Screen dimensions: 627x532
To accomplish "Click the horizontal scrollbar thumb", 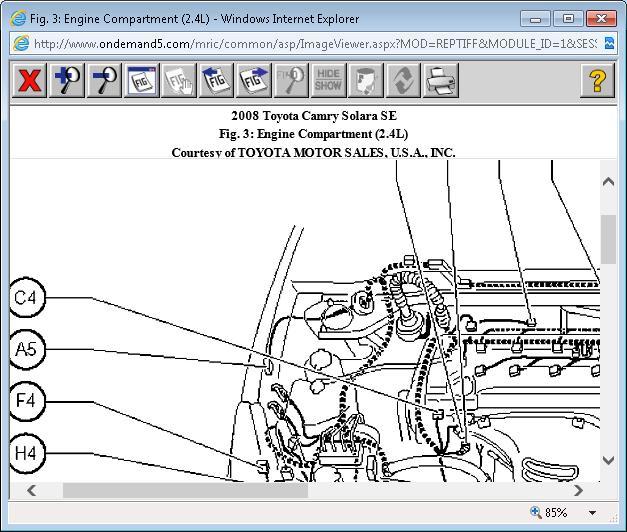I will pos(185,490).
